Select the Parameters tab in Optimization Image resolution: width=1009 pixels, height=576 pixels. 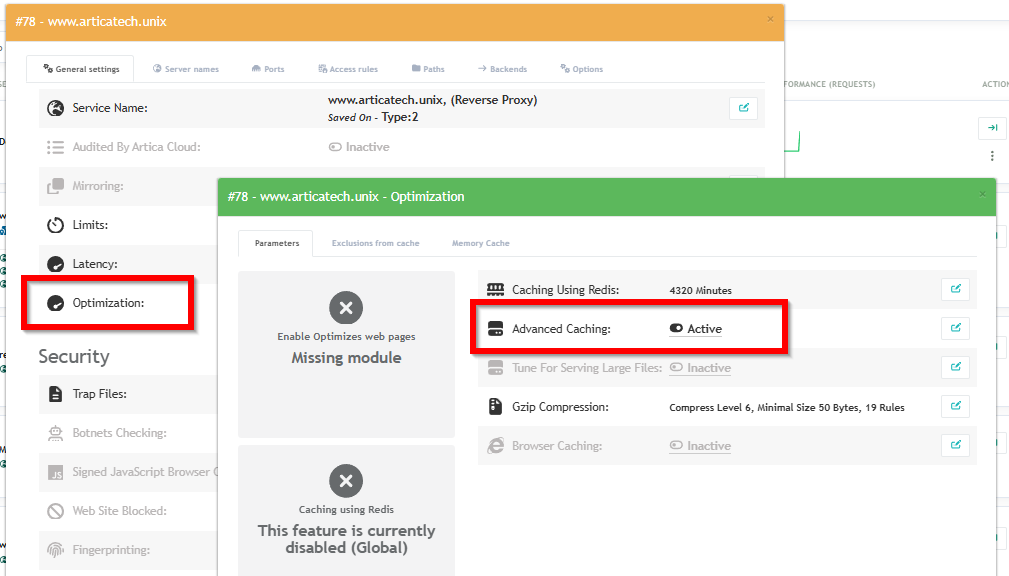276,243
